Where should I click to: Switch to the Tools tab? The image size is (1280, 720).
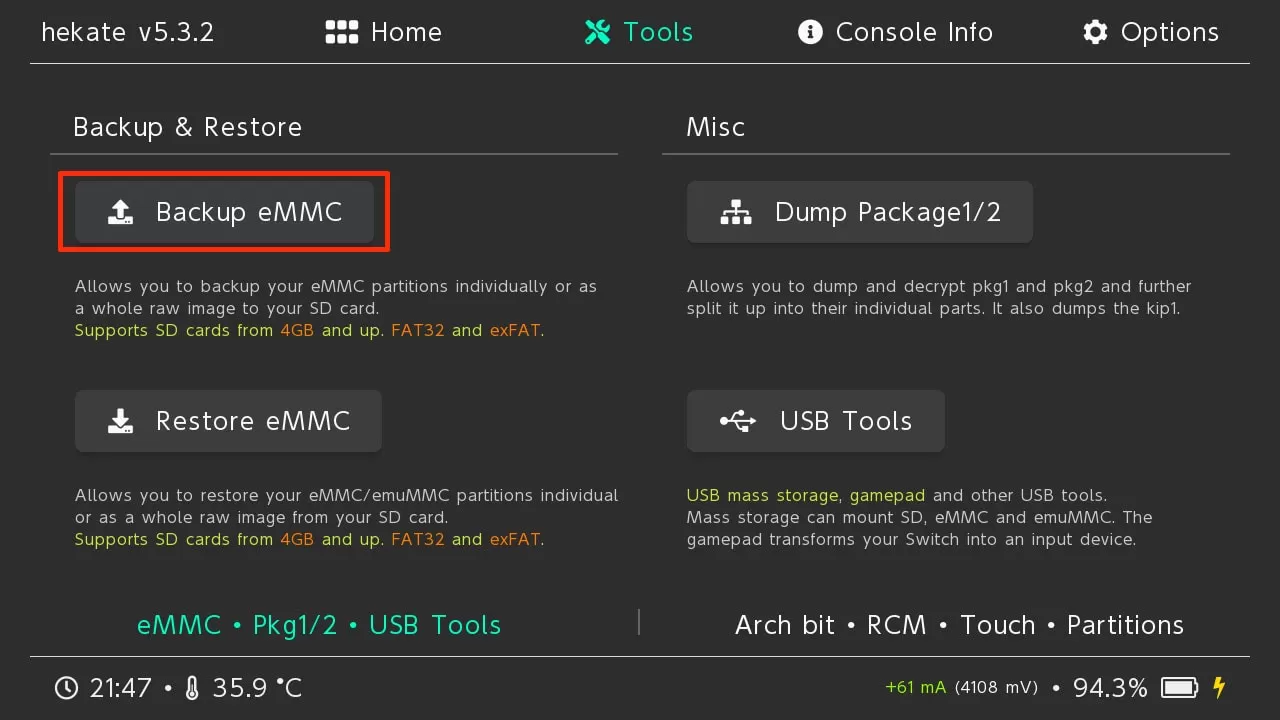tap(639, 32)
